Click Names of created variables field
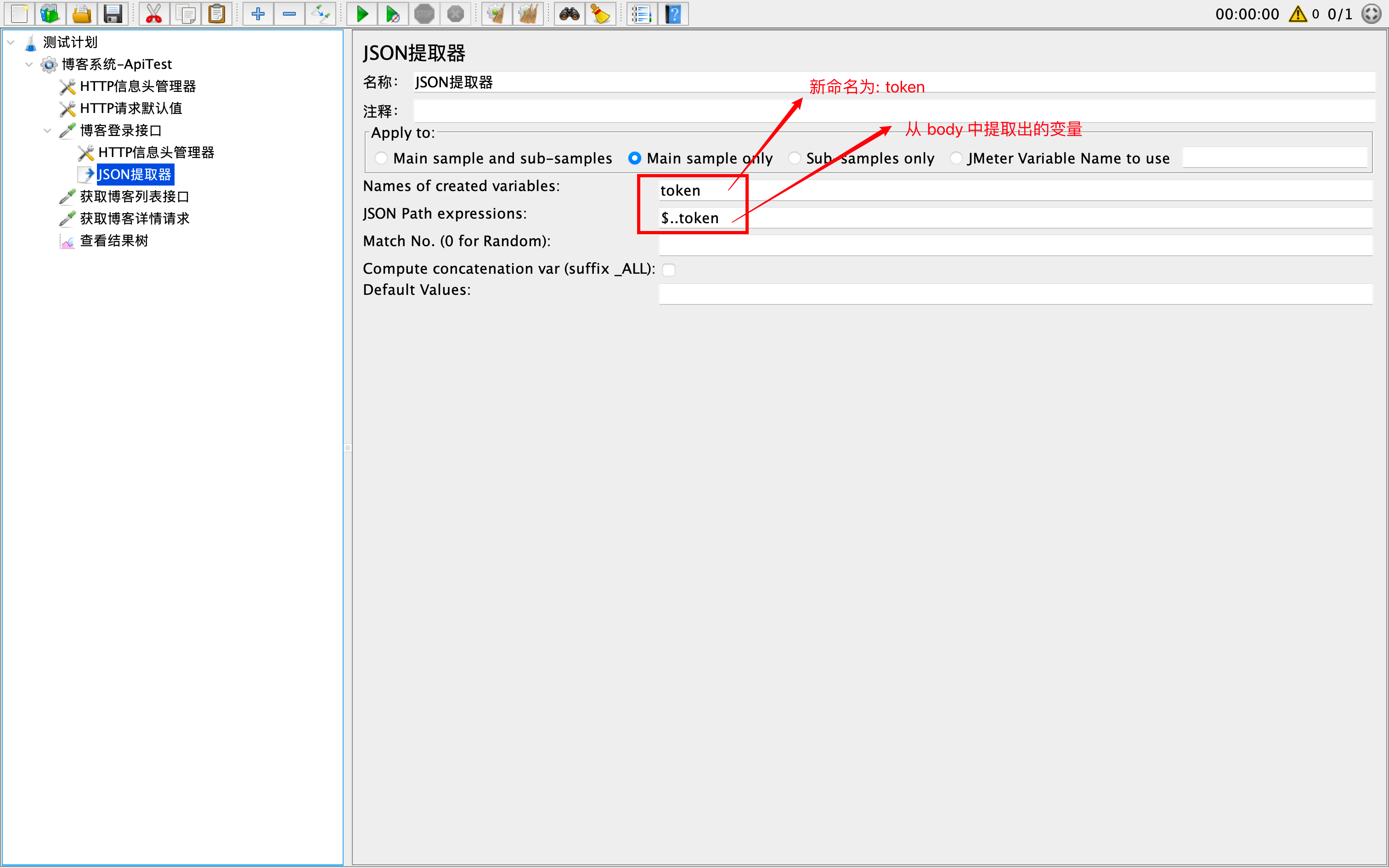 pyautogui.click(x=1016, y=190)
